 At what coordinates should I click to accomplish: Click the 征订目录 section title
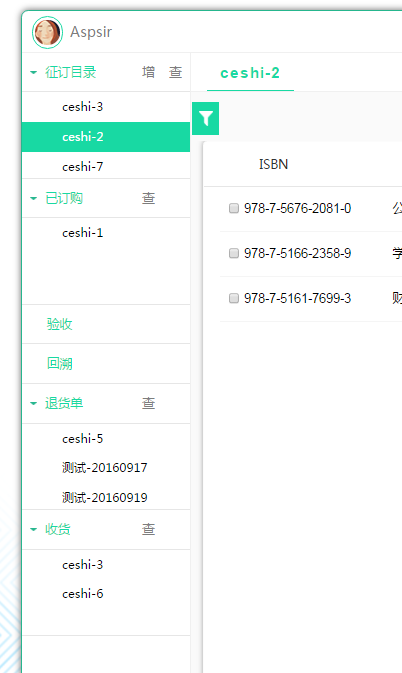71,72
